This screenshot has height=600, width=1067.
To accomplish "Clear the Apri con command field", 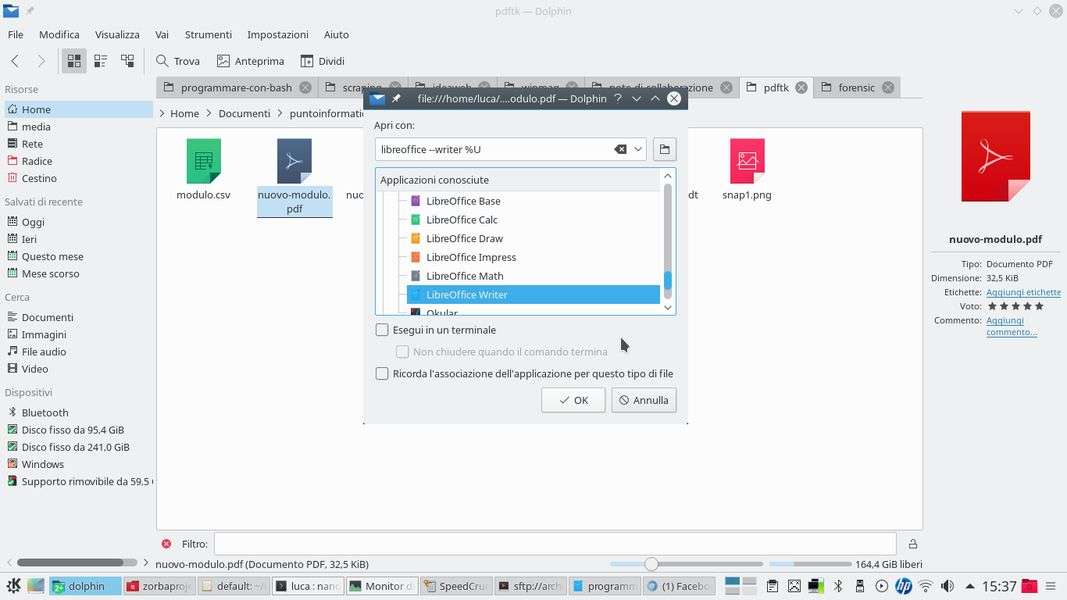I will pos(620,149).
